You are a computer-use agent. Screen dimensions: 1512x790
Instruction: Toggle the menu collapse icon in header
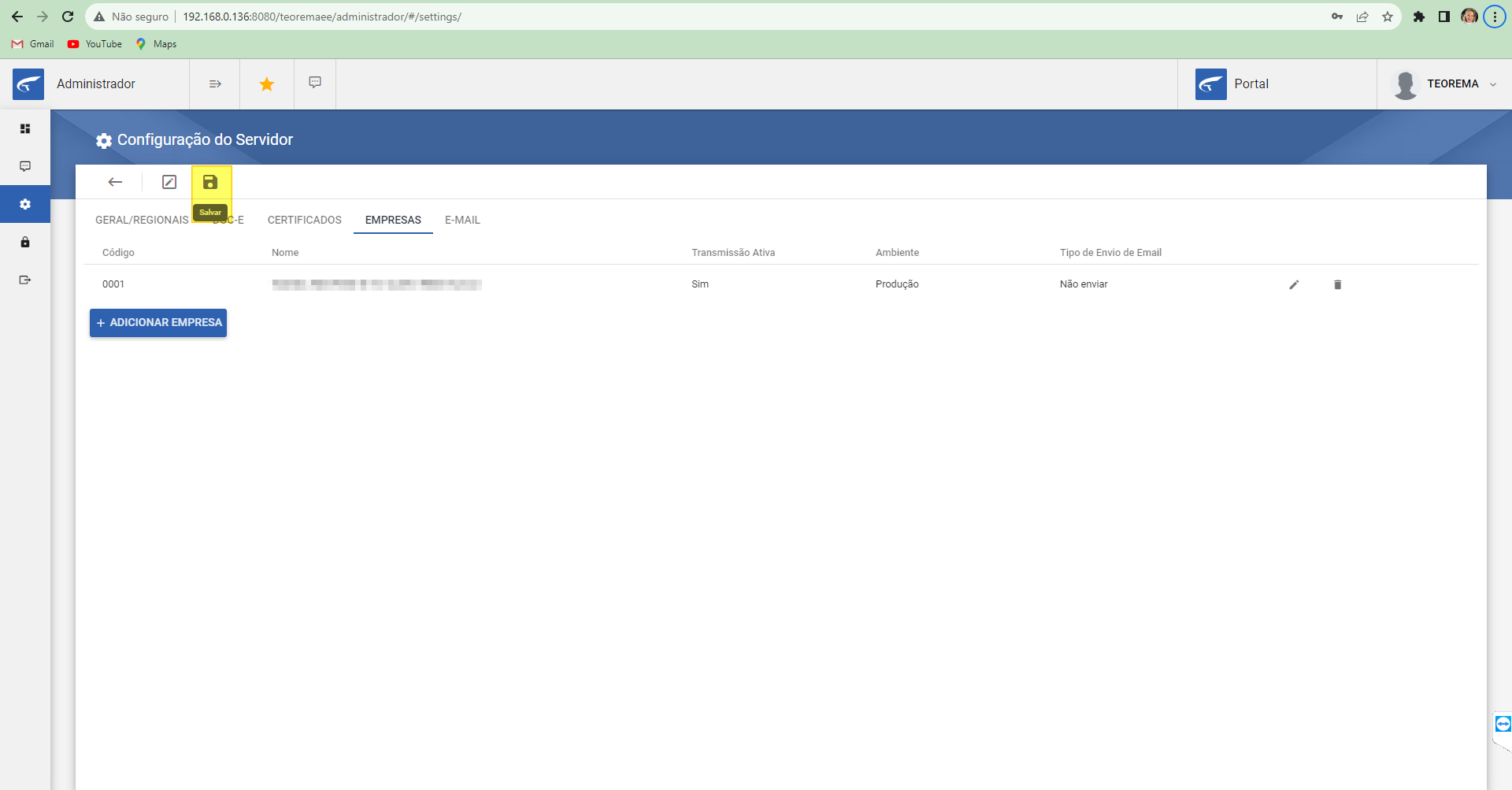[215, 83]
